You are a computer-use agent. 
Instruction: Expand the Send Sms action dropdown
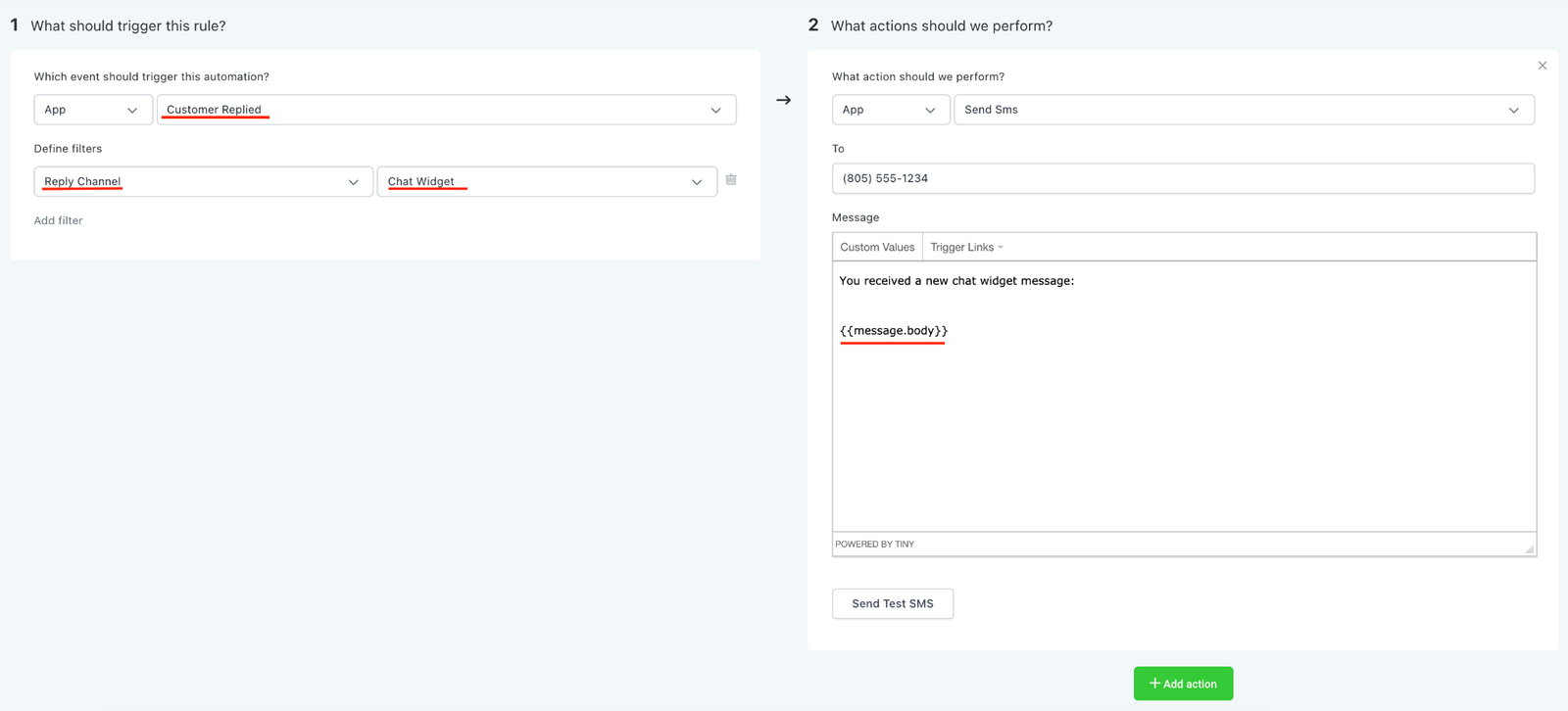[x=1243, y=110]
